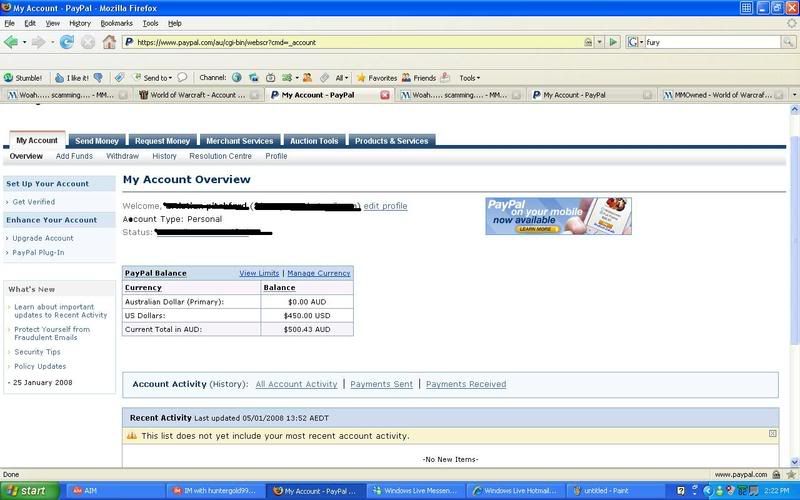800x500 pixels.
Task: Click the Forward navigation arrow
Action: coord(38,42)
